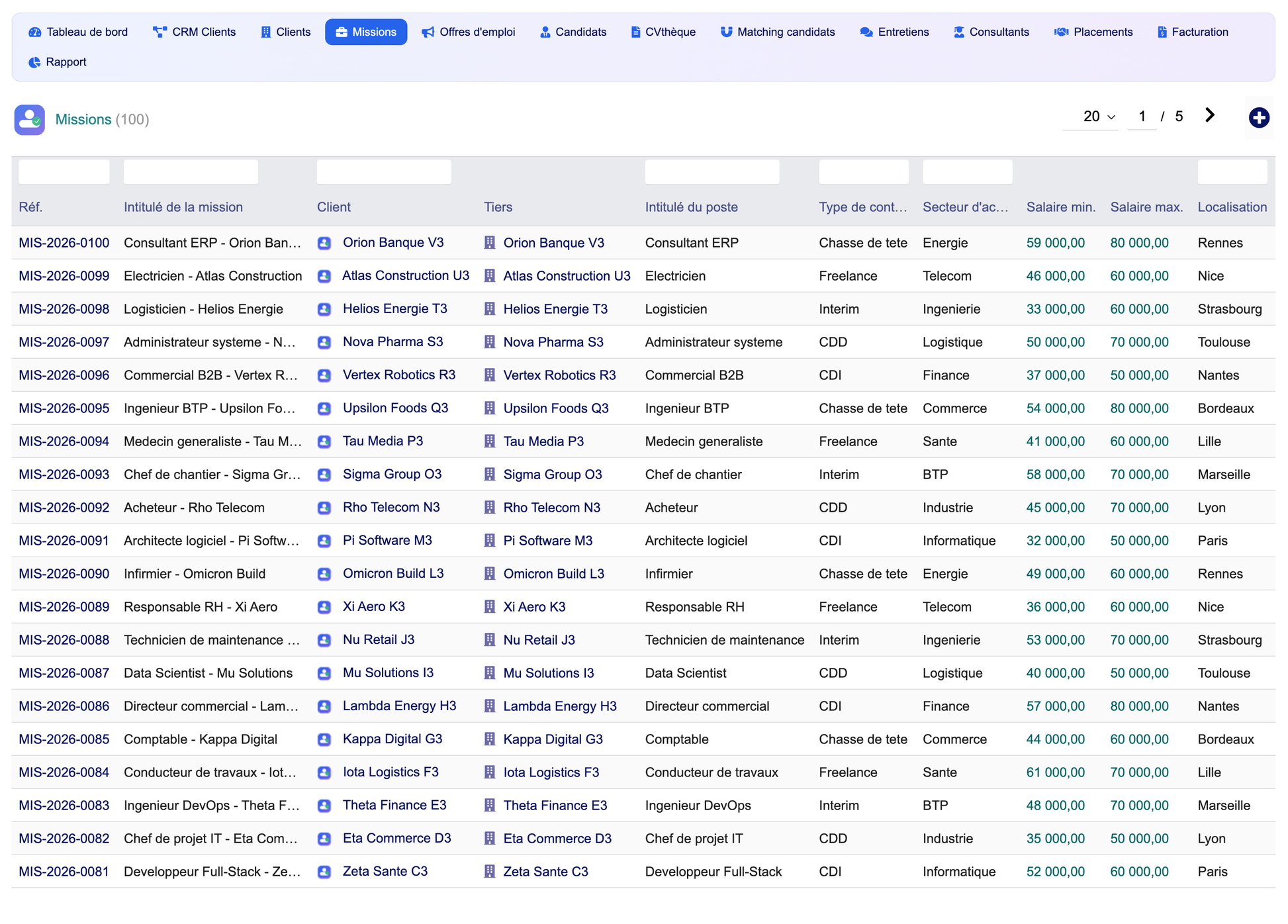Image resolution: width=1288 pixels, height=924 pixels.
Task: Click the building icon beside tiers Nova Pharma S3
Action: (x=490, y=342)
